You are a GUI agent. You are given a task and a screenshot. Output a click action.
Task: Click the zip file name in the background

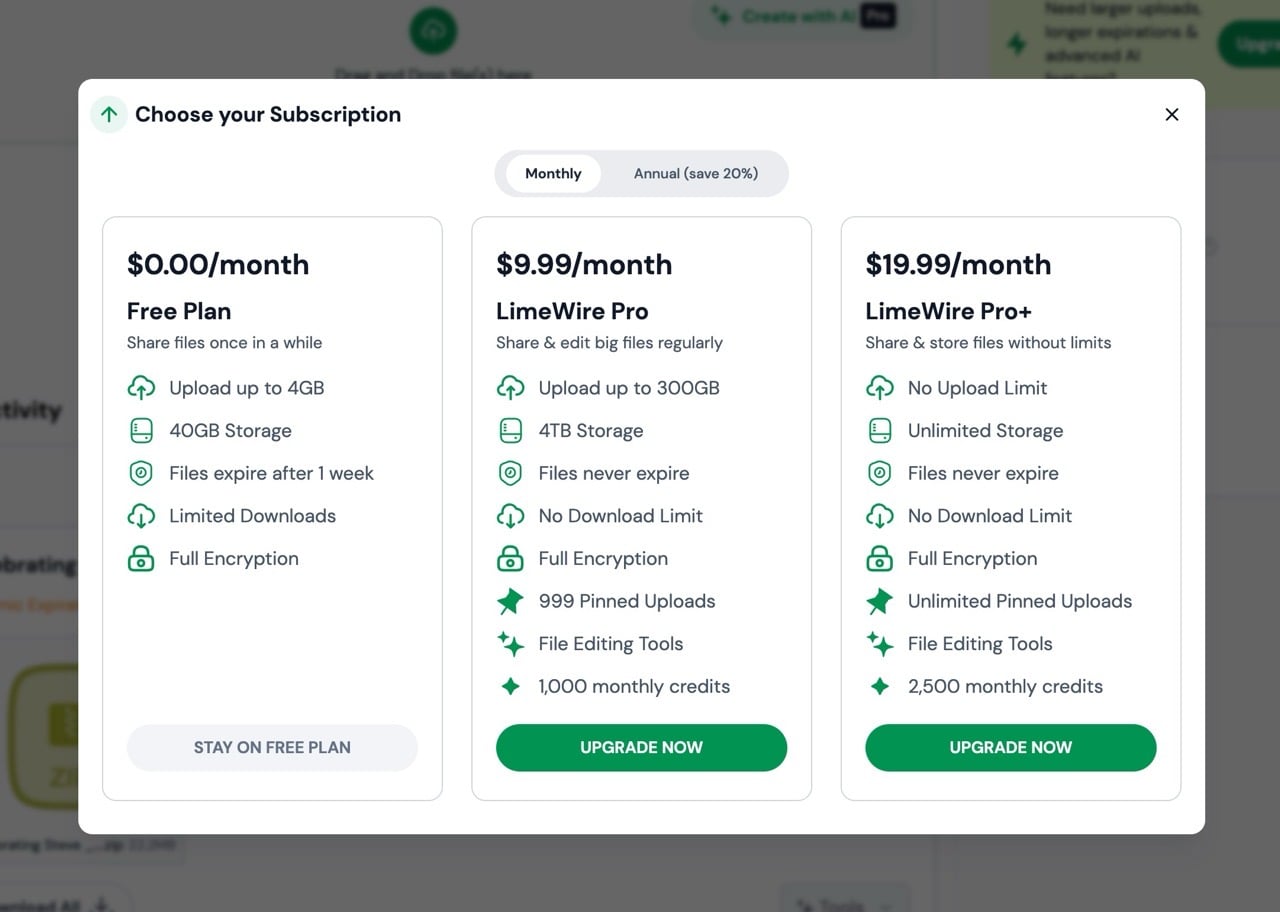(x=80, y=843)
